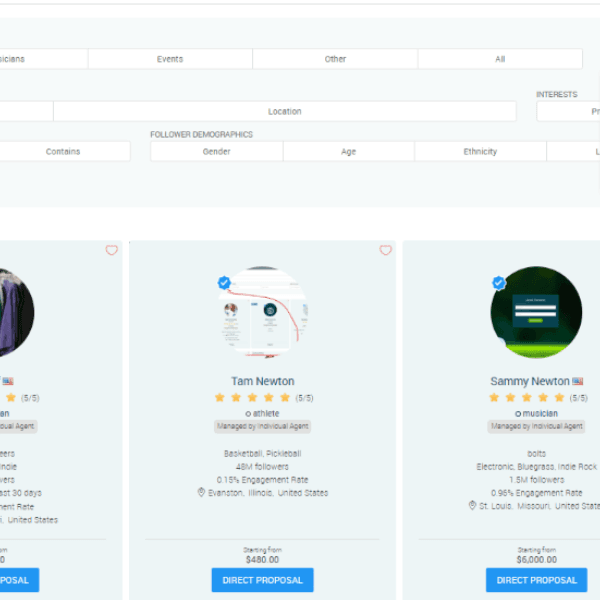The height and width of the screenshot is (600, 600).
Task: Expand the Age demographics filter
Action: 348,151
